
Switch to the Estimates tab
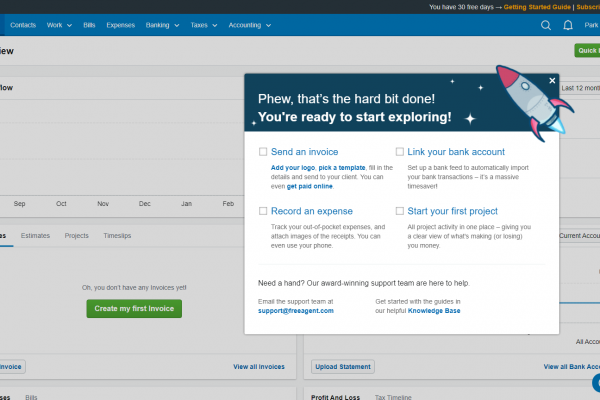pos(35,236)
